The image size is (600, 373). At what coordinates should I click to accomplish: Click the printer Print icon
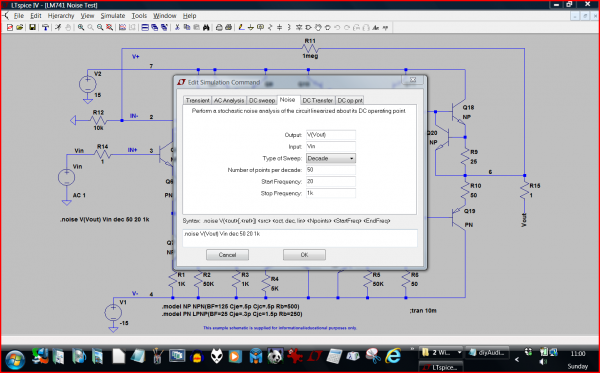228,28
